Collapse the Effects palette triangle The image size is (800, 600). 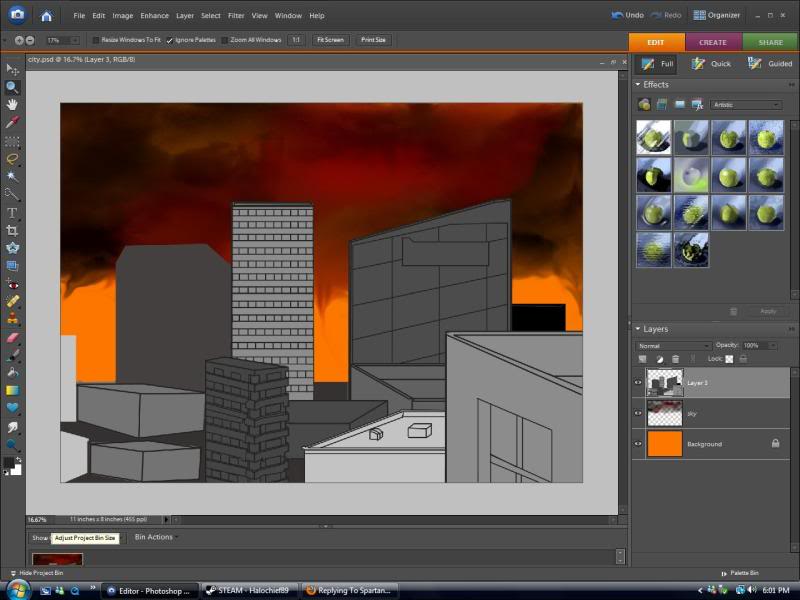(638, 84)
